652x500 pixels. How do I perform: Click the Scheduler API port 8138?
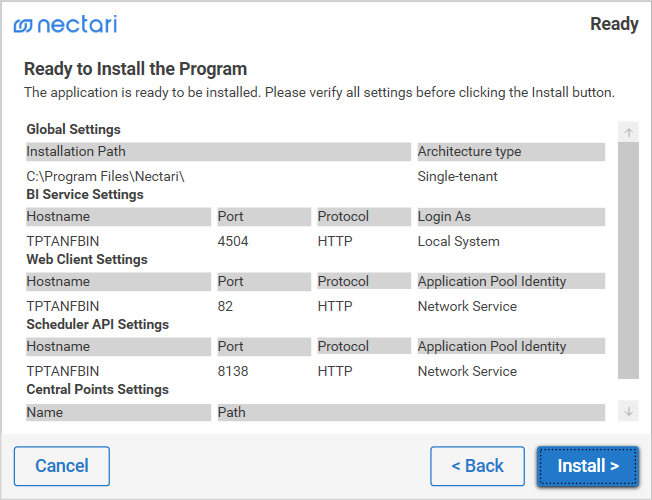(x=233, y=371)
